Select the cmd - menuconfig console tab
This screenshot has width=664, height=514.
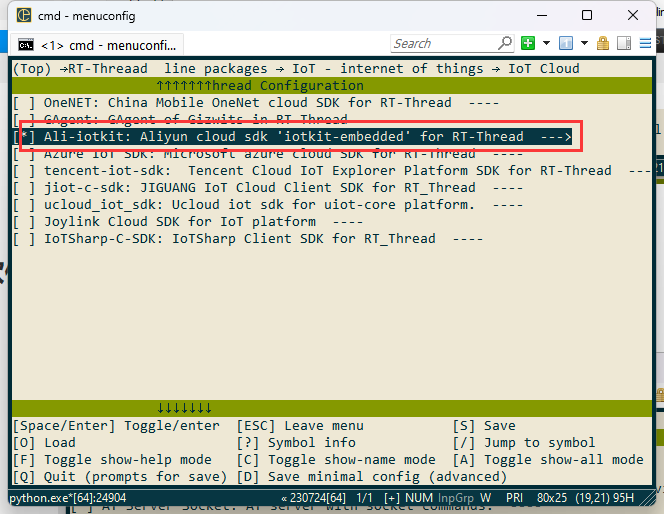click(97, 45)
